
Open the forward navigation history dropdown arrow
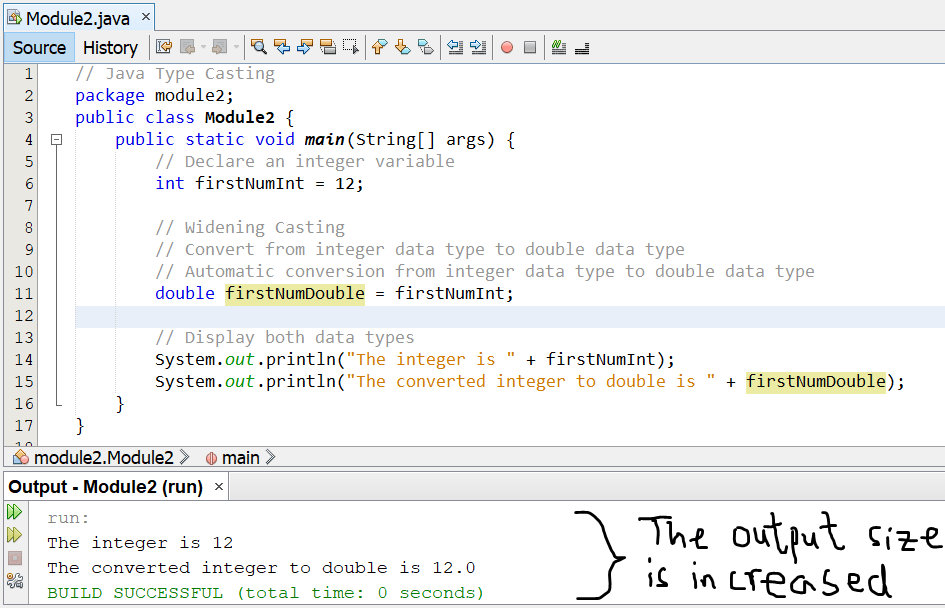pos(237,47)
